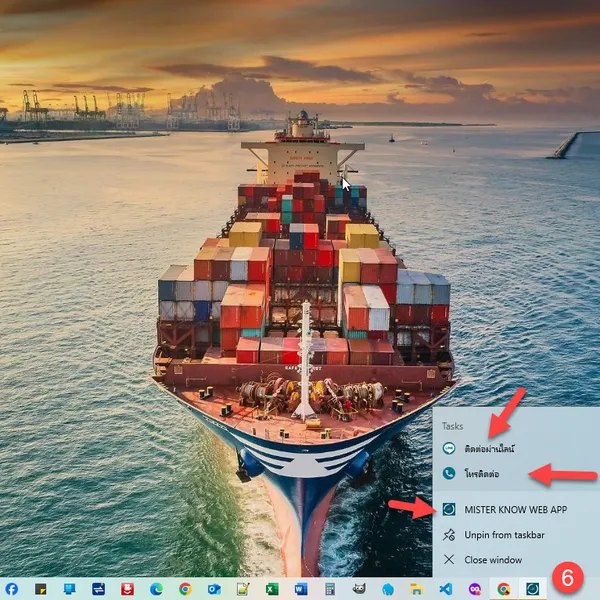Select the LINE contact task in jump list

(490, 449)
